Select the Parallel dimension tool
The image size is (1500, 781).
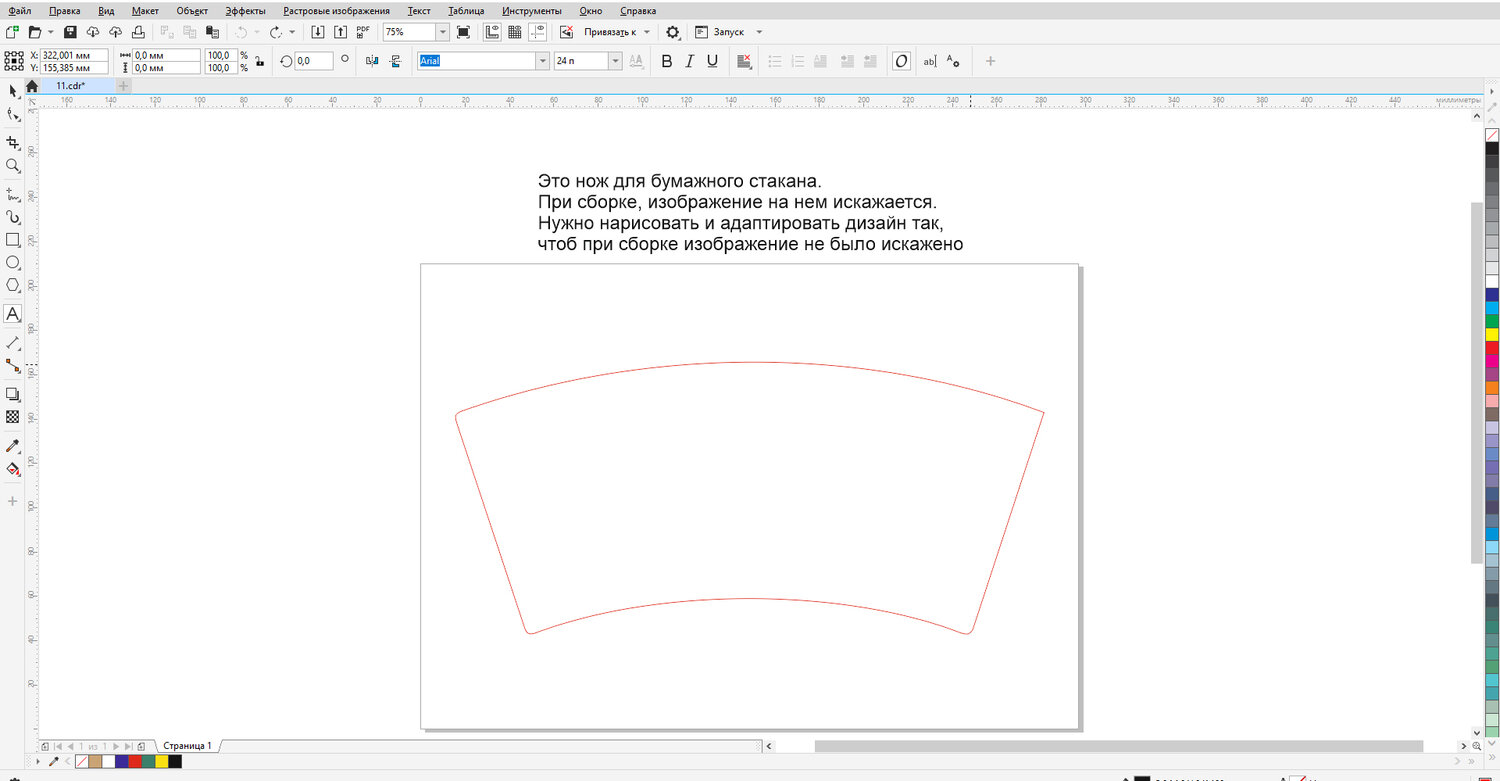point(13,343)
